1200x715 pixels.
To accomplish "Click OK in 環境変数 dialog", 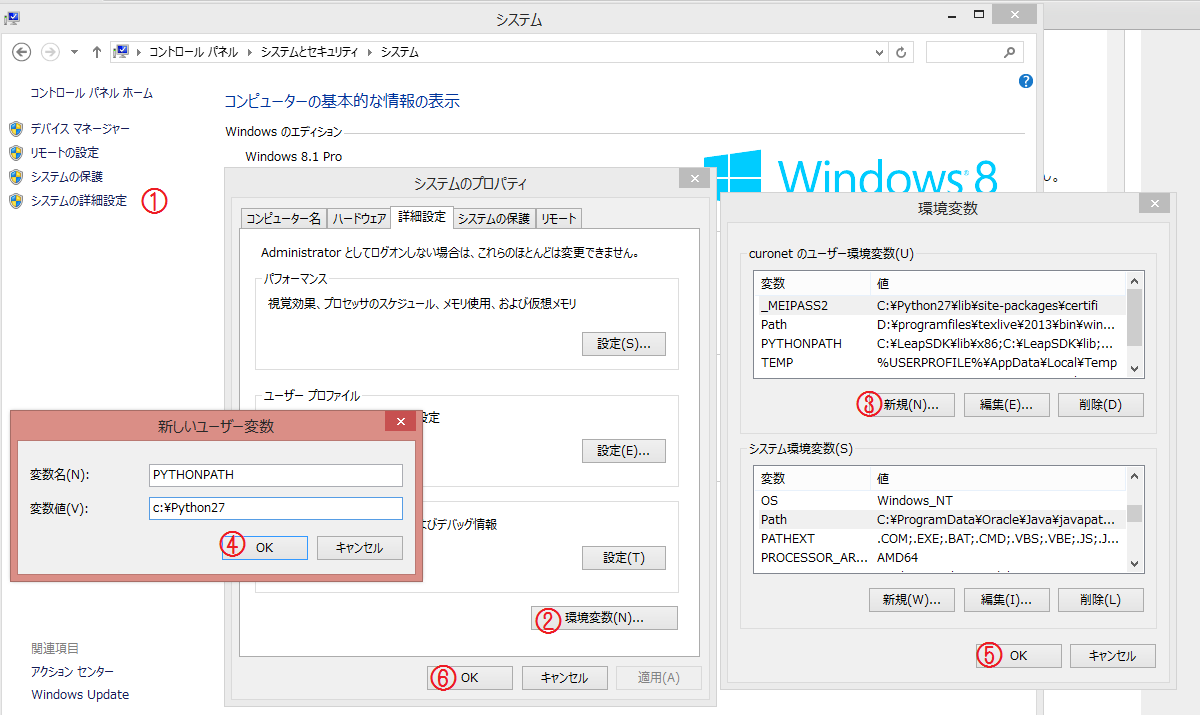I will [1018, 656].
